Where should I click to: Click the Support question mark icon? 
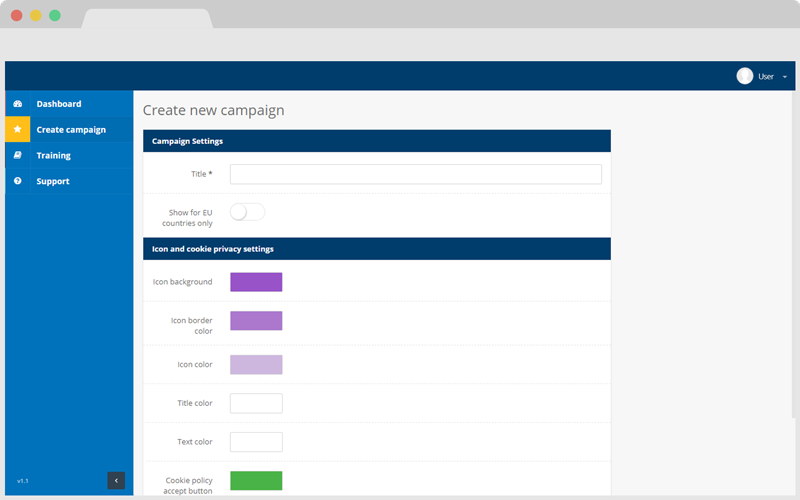tap(17, 181)
